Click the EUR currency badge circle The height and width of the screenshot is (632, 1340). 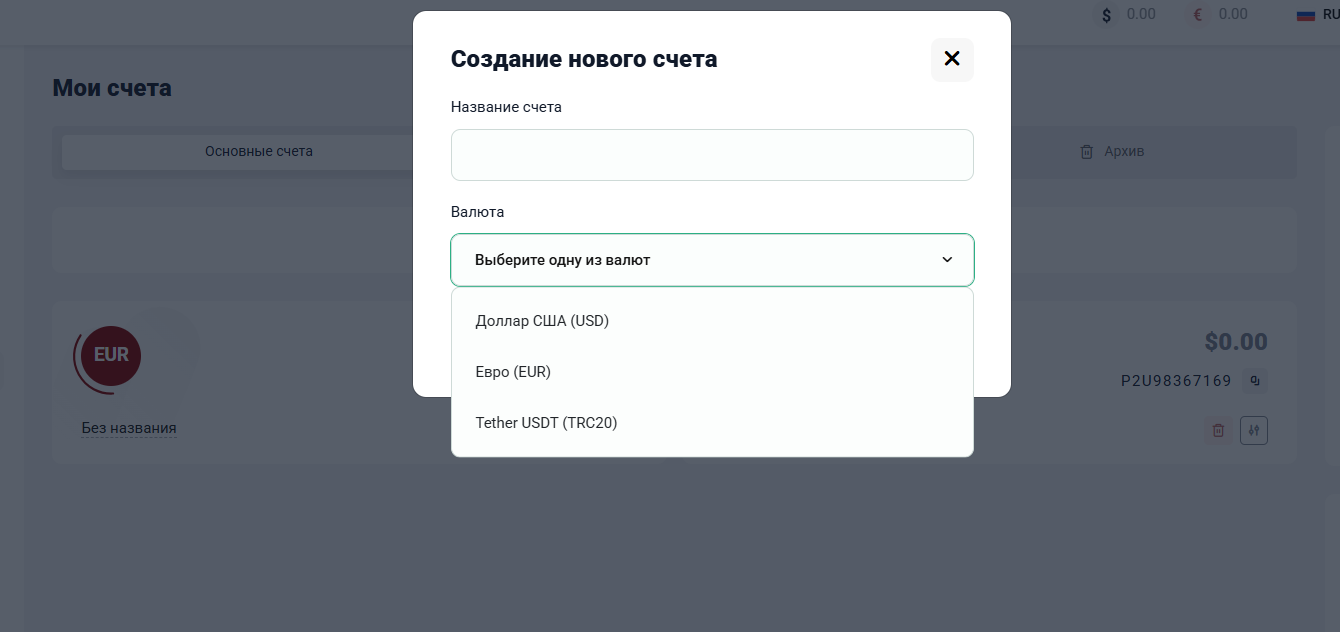click(x=112, y=355)
